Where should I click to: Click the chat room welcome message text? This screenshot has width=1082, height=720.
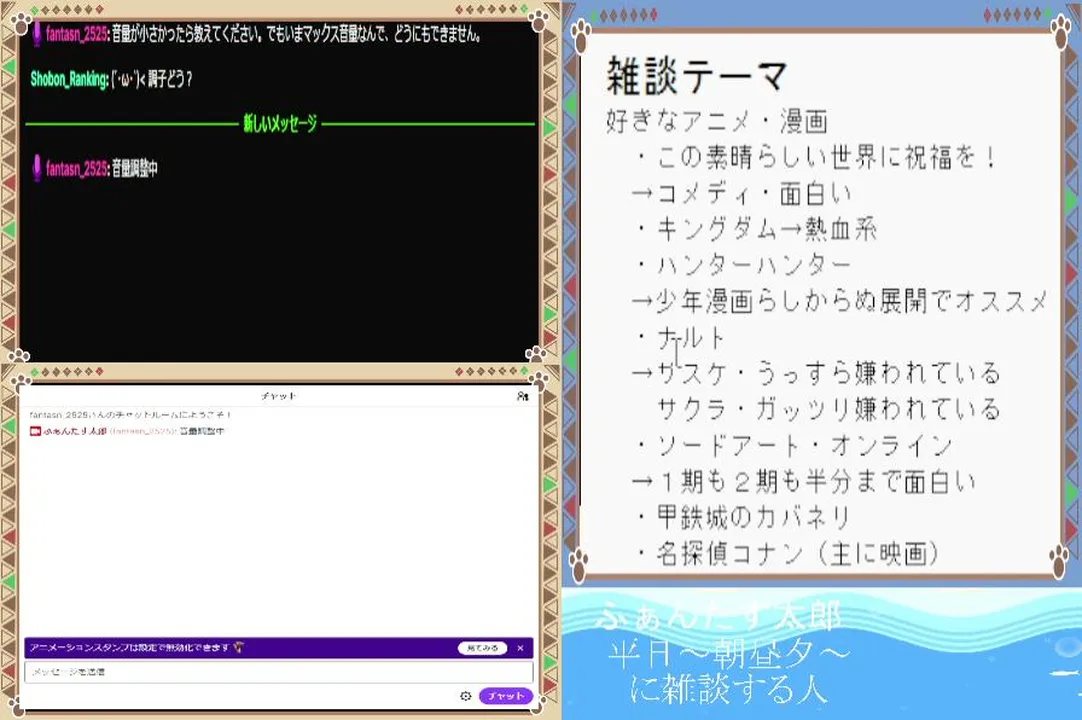pos(130,415)
